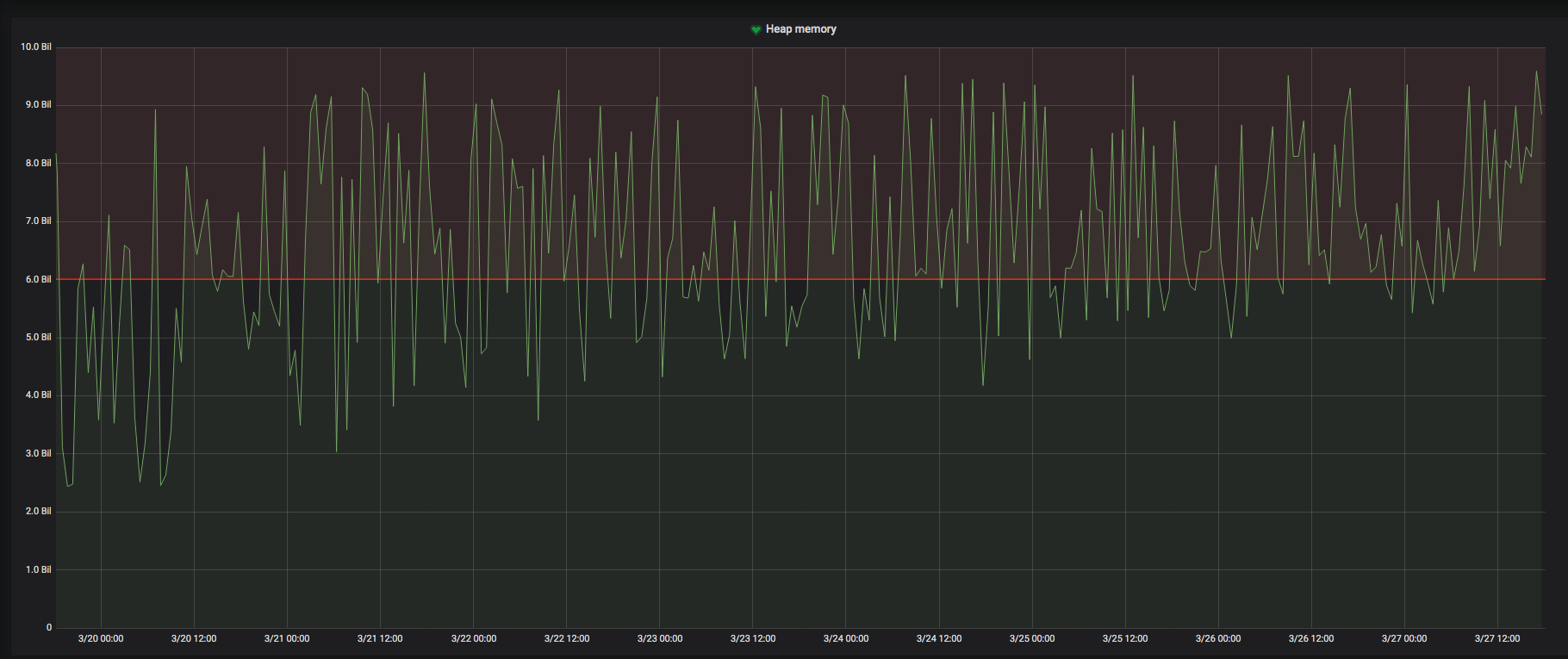Click the 3/25 00:00 time label
This screenshot has height=659, width=1568.
pos(1032,638)
